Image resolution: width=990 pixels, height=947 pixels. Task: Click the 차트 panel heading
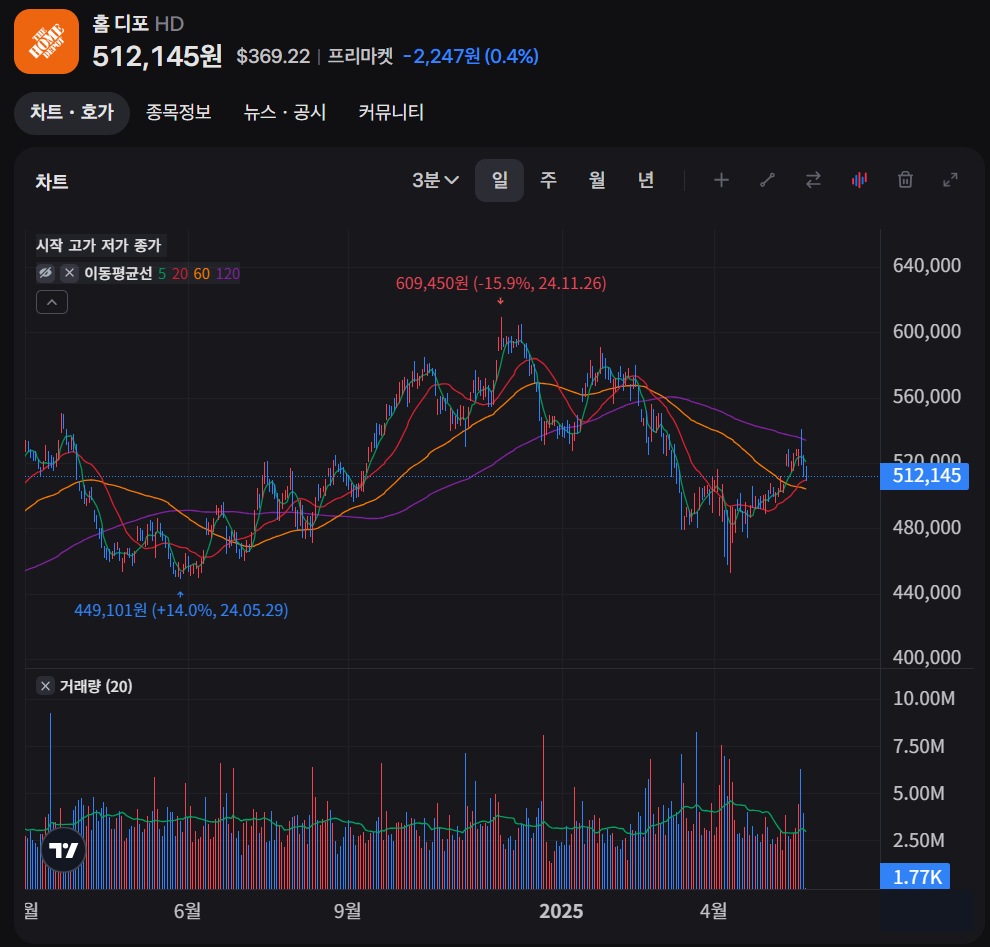coord(52,182)
